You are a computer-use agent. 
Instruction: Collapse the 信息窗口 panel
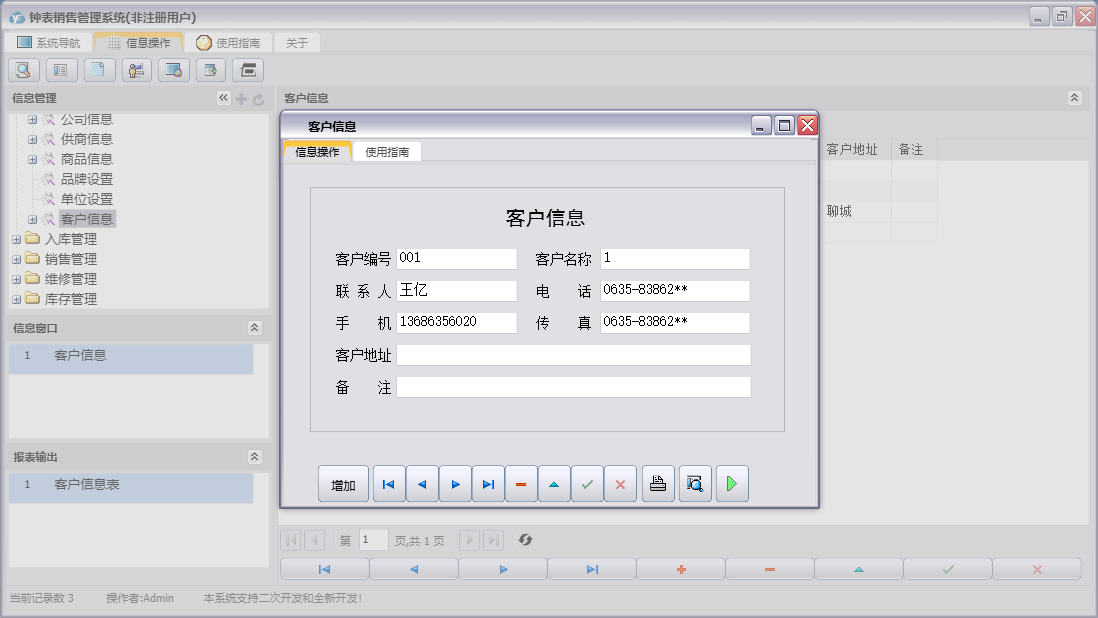(x=254, y=328)
